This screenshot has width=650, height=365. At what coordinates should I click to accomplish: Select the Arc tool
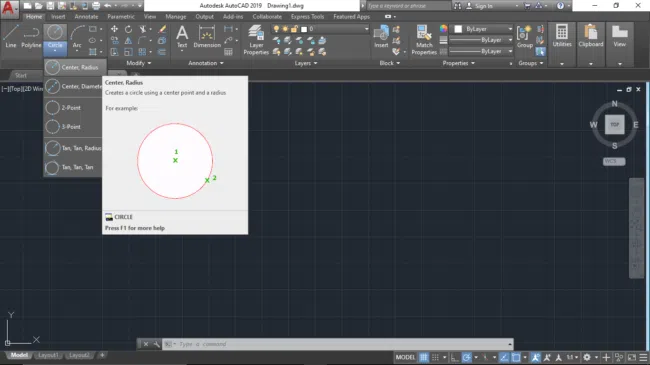[77, 36]
